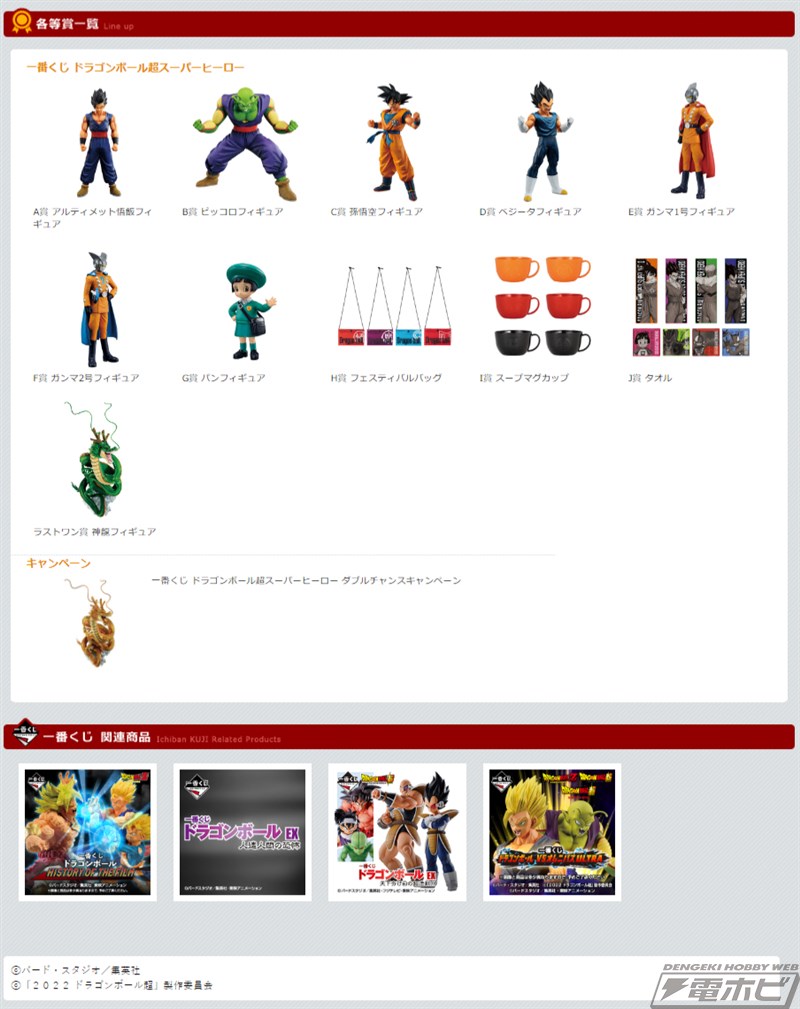Click the VS Omnibus Ultra related product
Image resolution: width=800 pixels, height=1009 pixels.
coord(552,832)
